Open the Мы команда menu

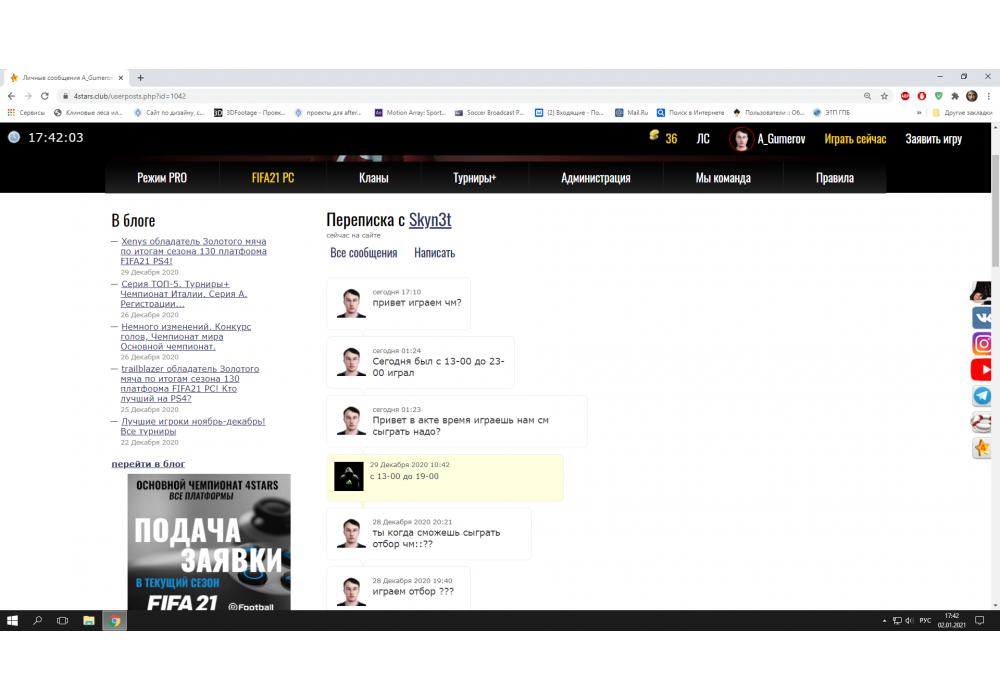(x=723, y=178)
